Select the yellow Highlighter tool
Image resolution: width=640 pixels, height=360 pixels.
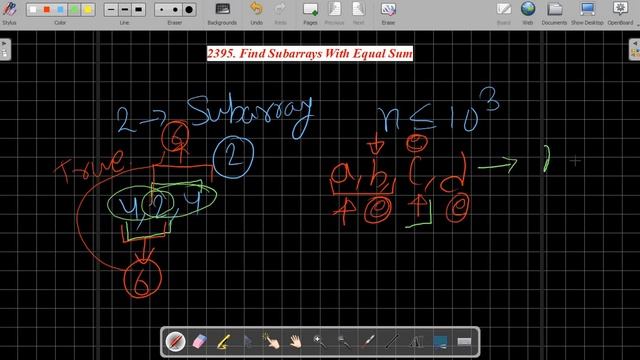pyautogui.click(x=224, y=342)
